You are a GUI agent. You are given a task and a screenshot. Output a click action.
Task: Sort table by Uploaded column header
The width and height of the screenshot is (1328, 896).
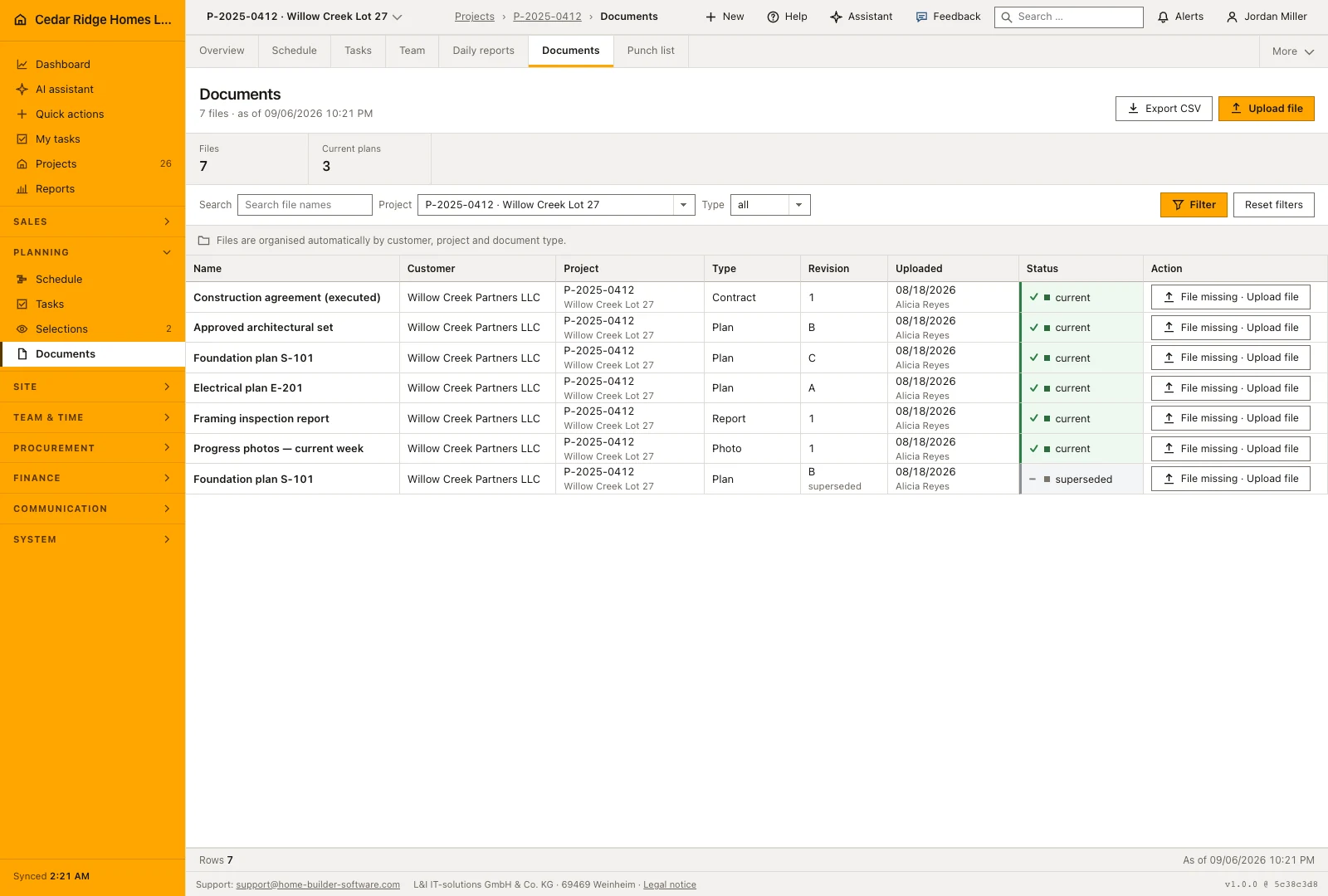[x=953, y=269]
